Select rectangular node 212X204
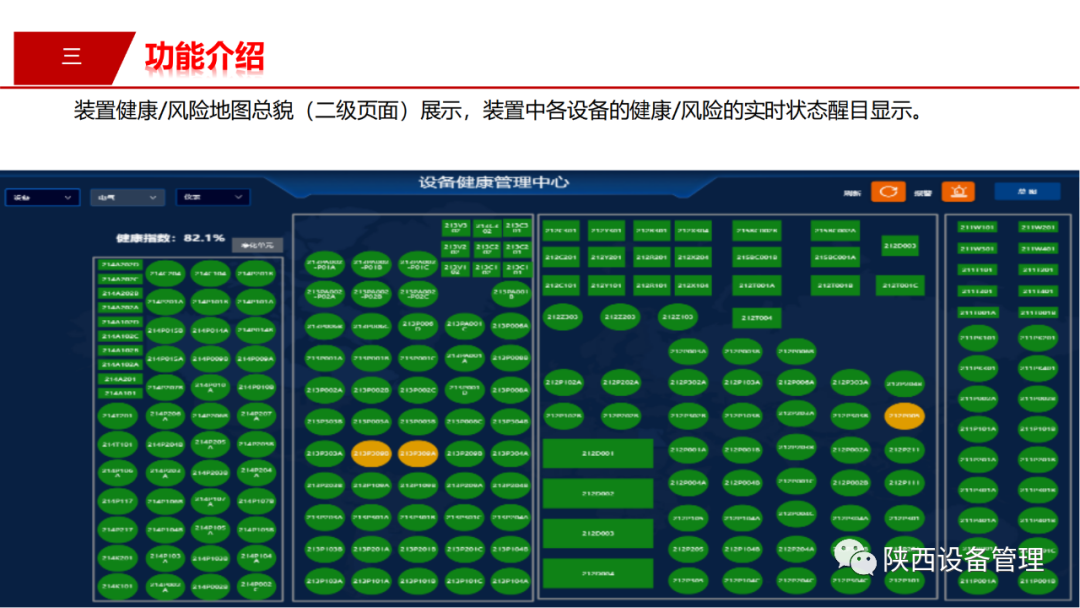The width and height of the screenshot is (1080, 608). pyautogui.click(x=693, y=258)
